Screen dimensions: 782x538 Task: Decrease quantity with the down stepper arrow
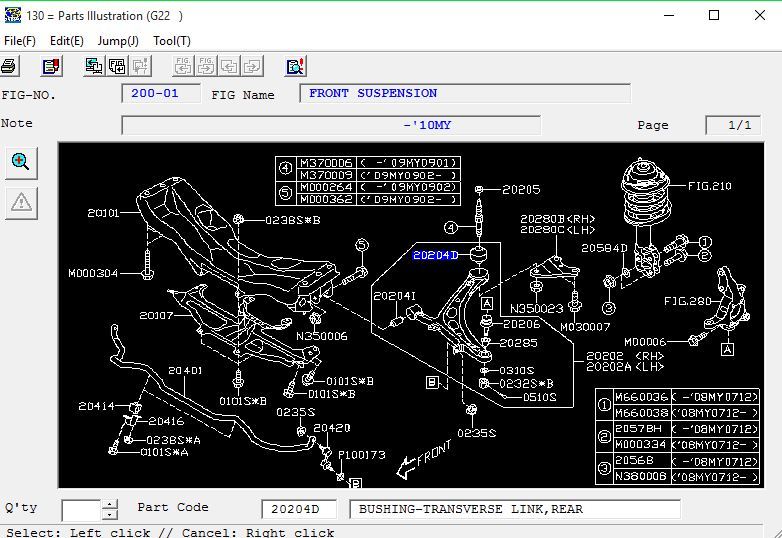[x=110, y=515]
